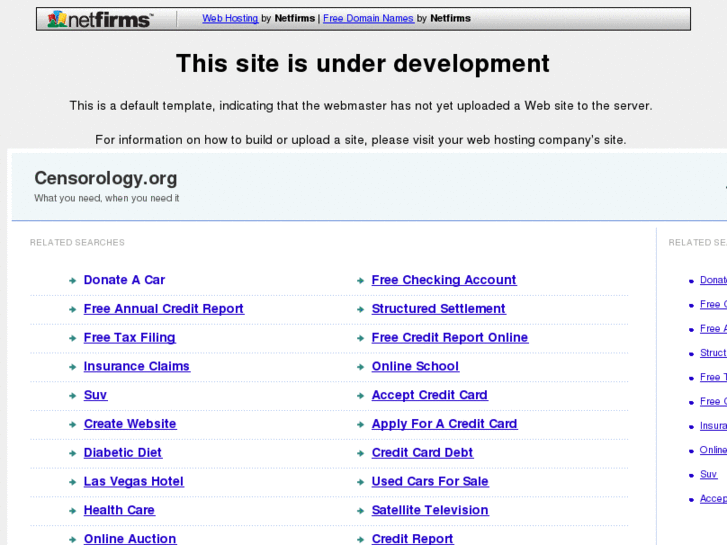Click the arrow icon beside Accept Credit Card

click(x=360, y=396)
